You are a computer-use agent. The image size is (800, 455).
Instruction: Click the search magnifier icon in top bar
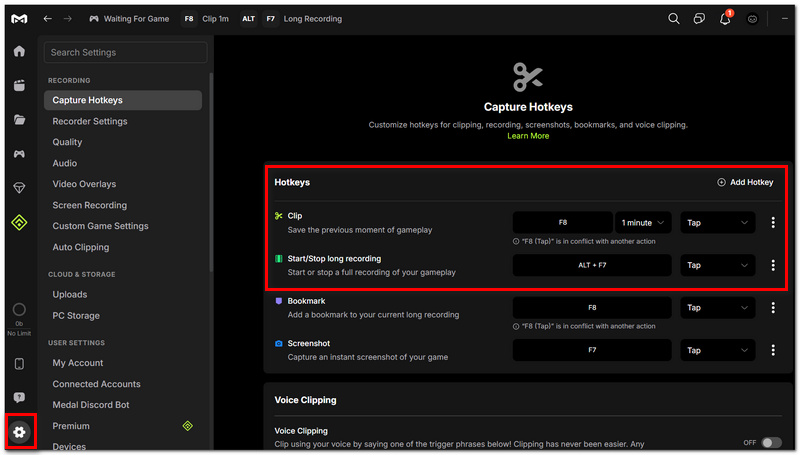673,19
